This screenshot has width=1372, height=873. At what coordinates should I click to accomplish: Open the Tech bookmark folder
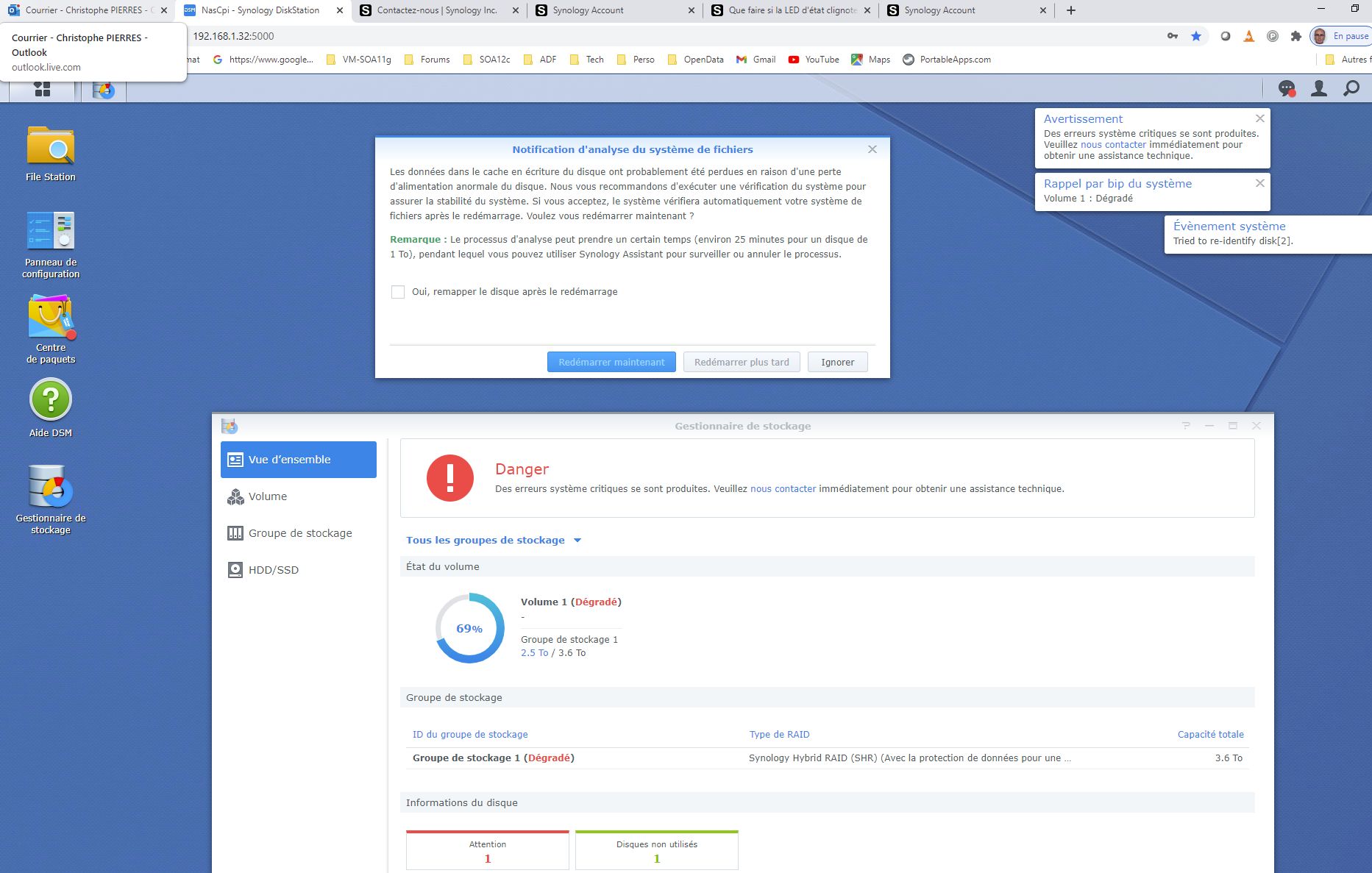586,60
